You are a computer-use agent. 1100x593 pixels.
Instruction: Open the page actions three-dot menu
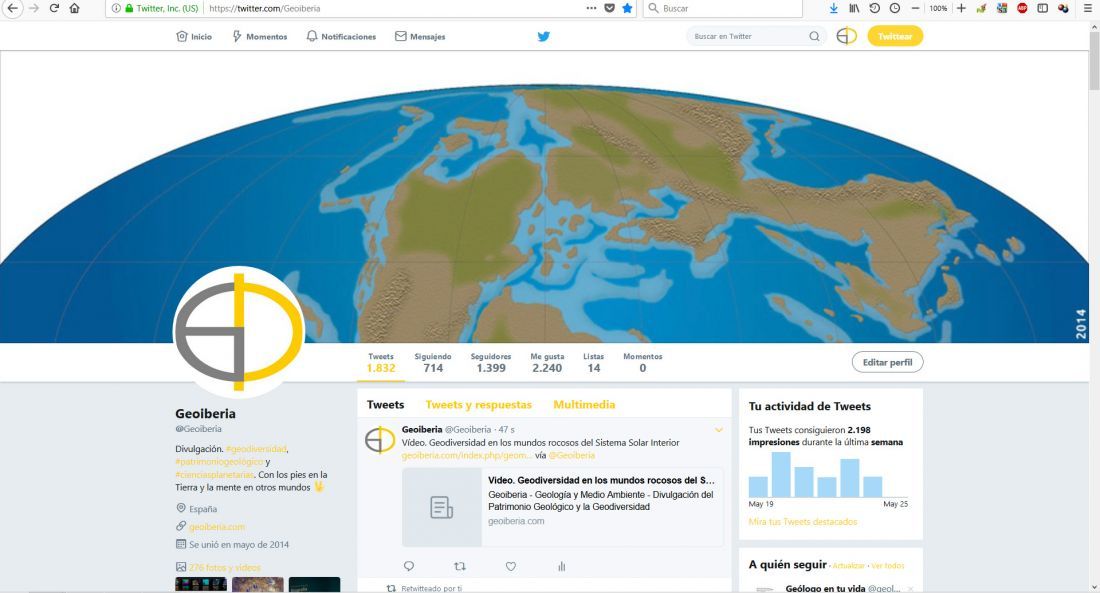click(x=591, y=8)
